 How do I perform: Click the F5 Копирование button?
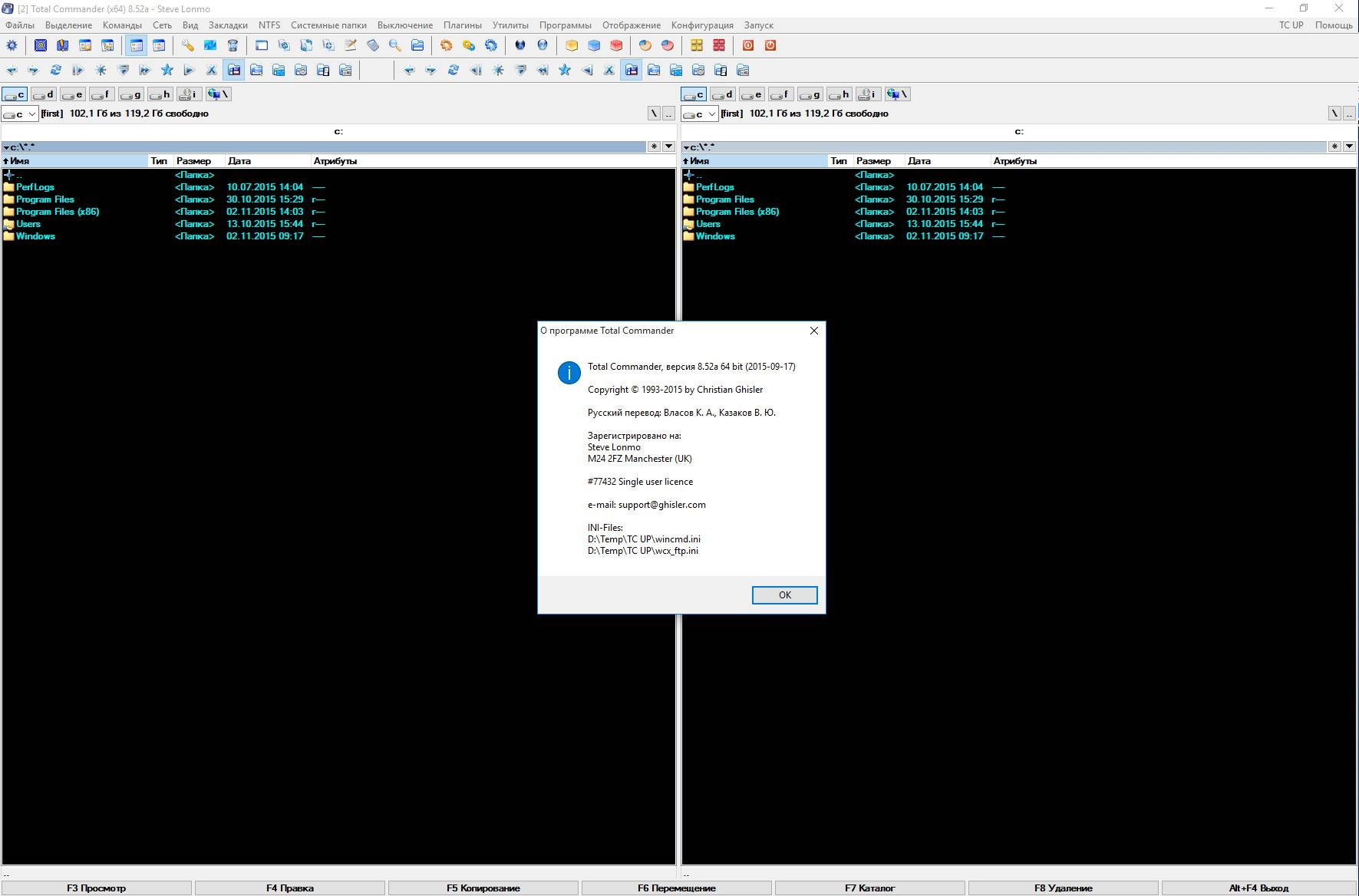pyautogui.click(x=483, y=888)
